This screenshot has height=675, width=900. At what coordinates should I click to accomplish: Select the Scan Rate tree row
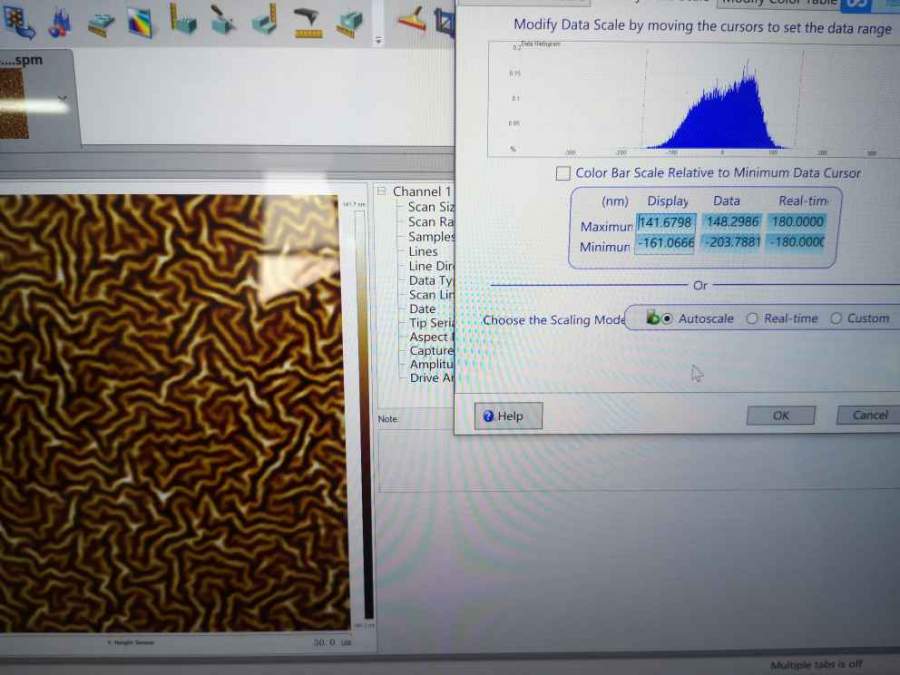point(430,222)
